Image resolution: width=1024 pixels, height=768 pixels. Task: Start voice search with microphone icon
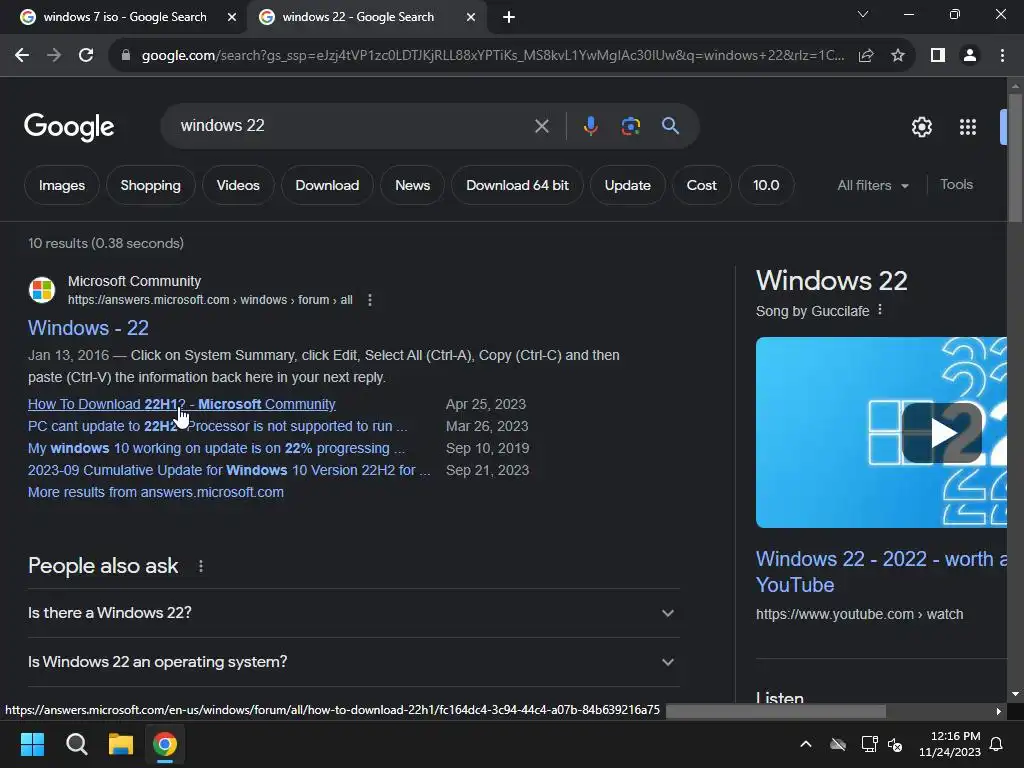[590, 125]
